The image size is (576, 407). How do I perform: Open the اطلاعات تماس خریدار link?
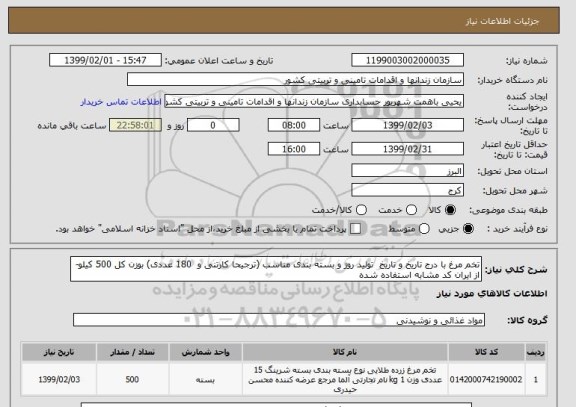(121, 102)
